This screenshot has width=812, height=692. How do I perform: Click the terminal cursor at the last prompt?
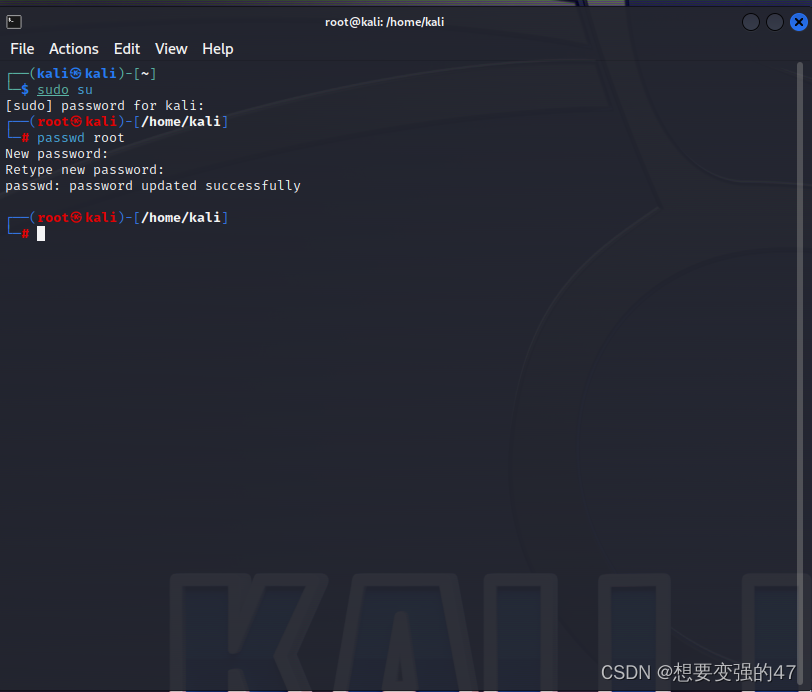41,234
